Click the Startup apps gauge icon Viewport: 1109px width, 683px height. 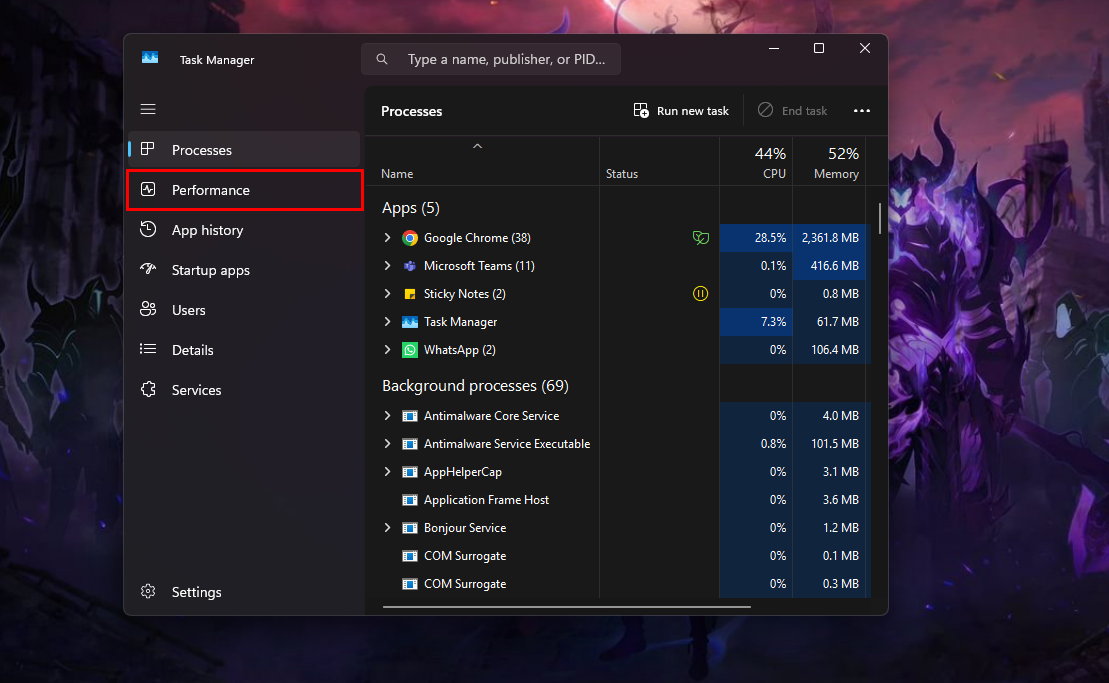pyautogui.click(x=148, y=269)
